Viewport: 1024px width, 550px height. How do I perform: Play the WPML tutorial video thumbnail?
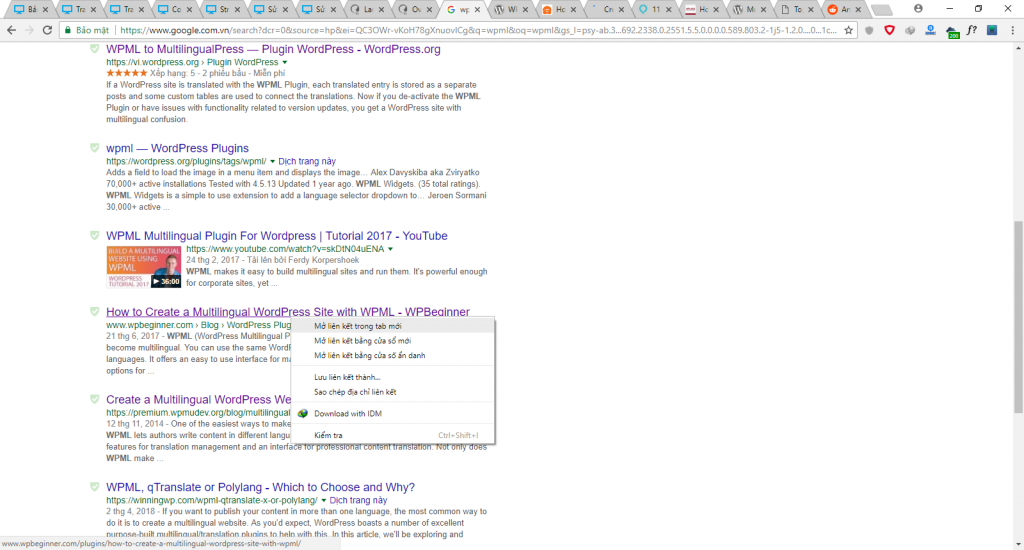(x=144, y=267)
